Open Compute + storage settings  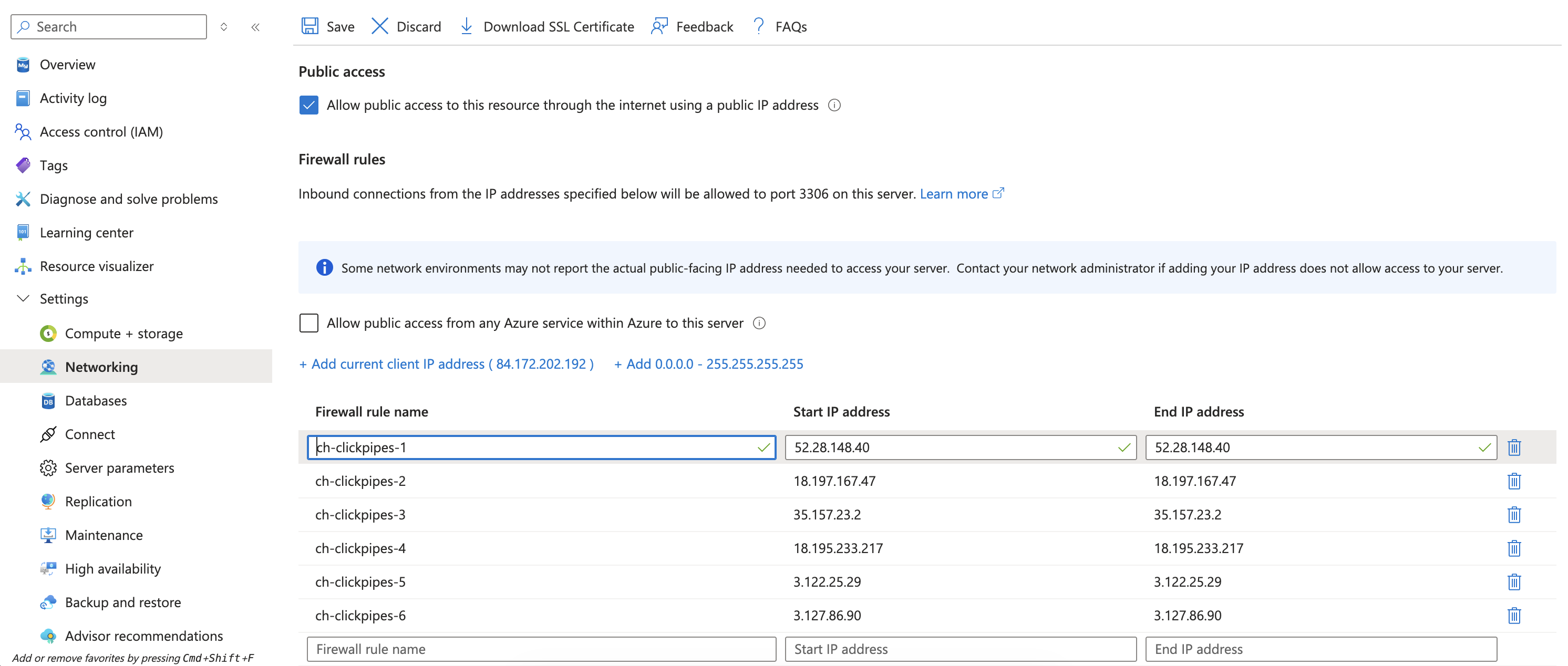(x=123, y=332)
